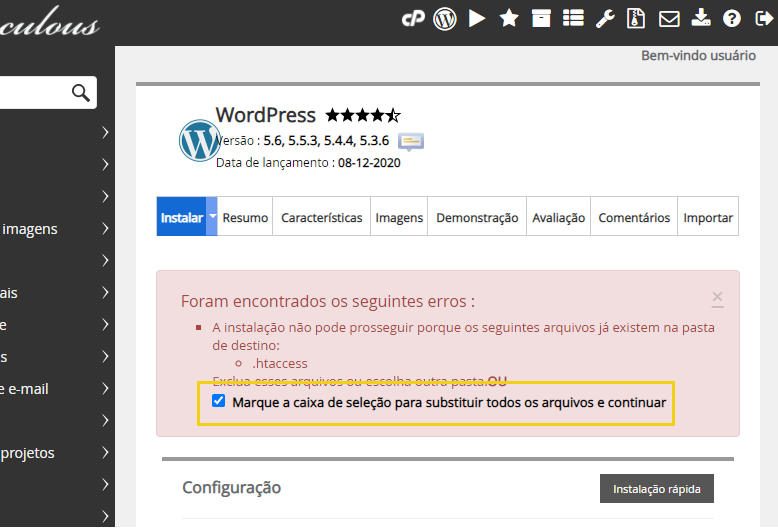Open the wrench (settings) icon
778x531 pixels.
pyautogui.click(x=605, y=19)
